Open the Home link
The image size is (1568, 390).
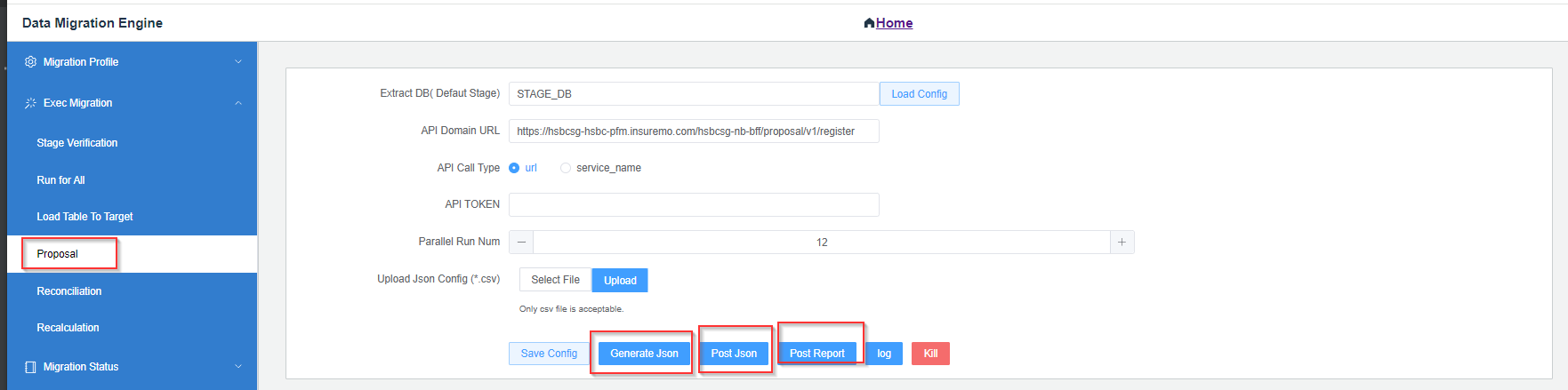[x=894, y=23]
